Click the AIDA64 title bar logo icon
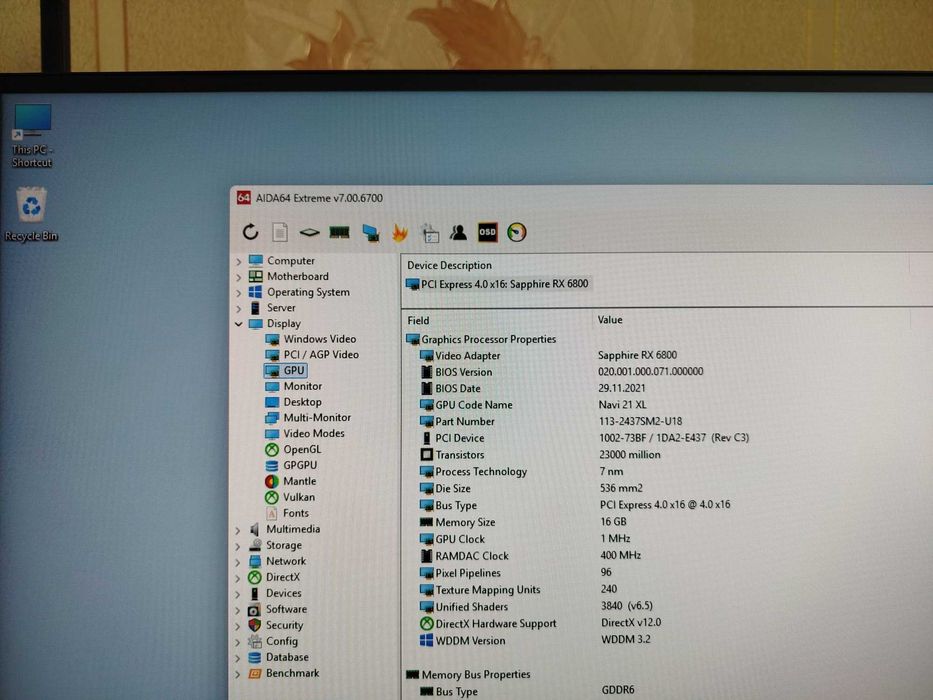933x700 pixels. (x=243, y=198)
